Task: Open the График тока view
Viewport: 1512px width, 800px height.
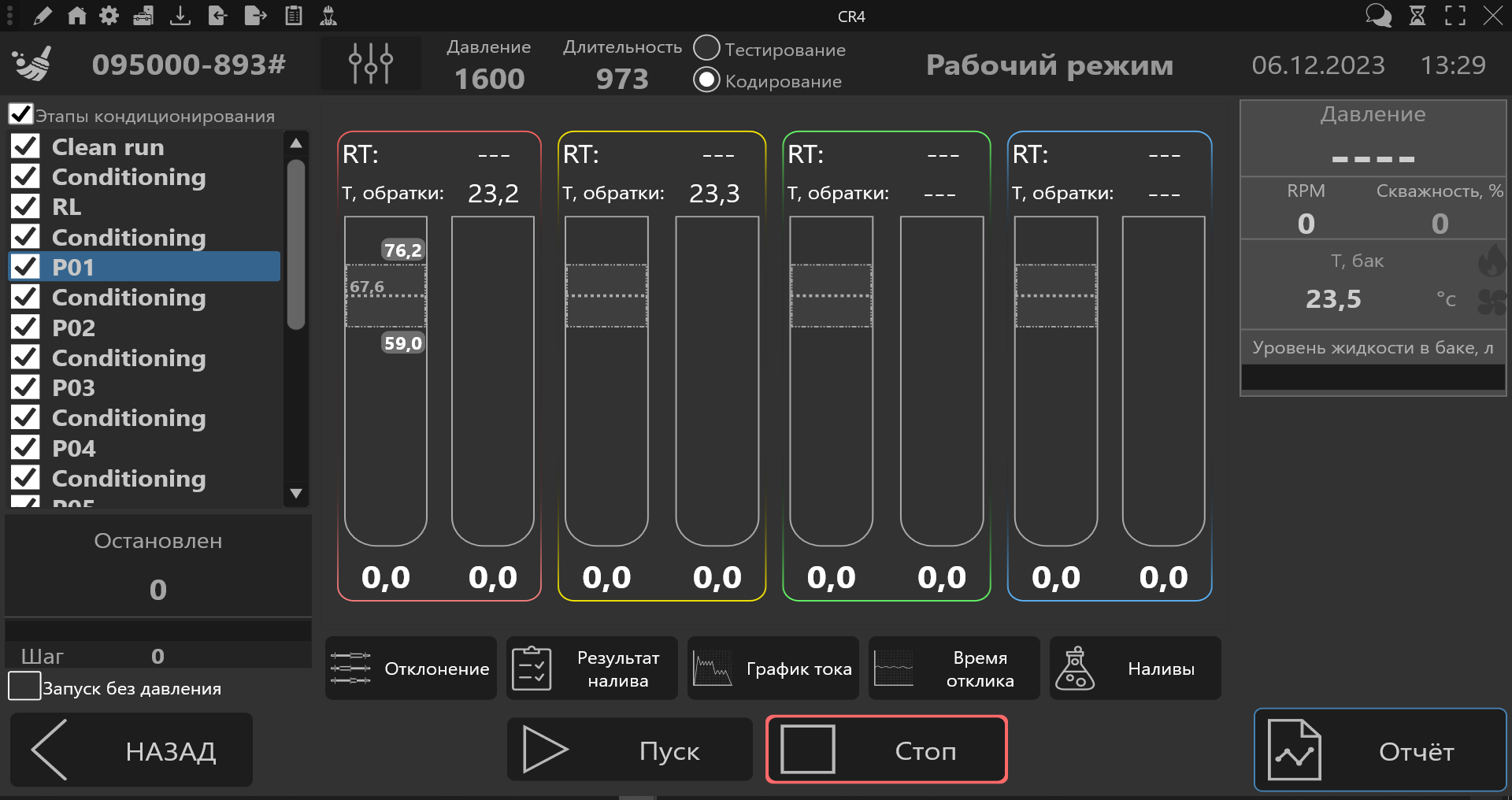Action: click(x=773, y=669)
